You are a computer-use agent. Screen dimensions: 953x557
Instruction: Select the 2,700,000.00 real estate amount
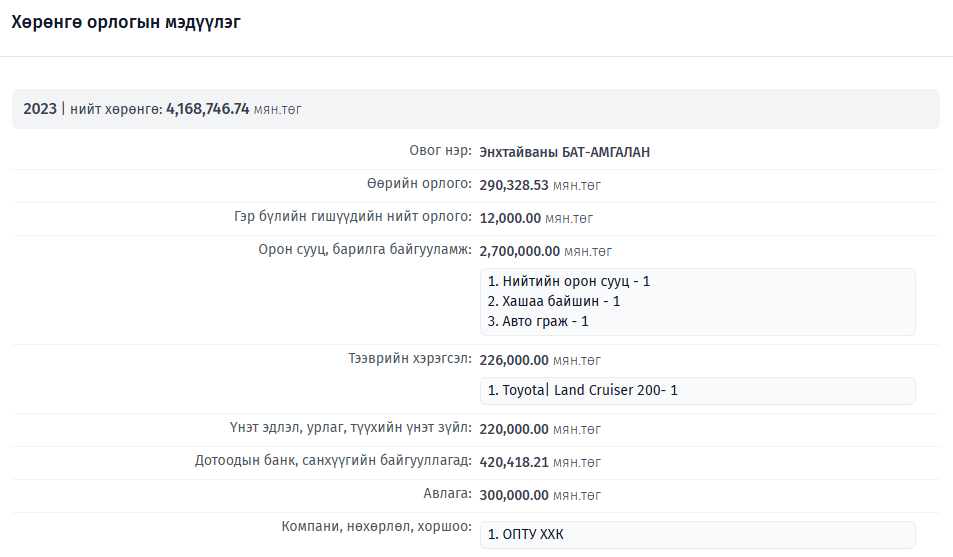[x=519, y=251]
